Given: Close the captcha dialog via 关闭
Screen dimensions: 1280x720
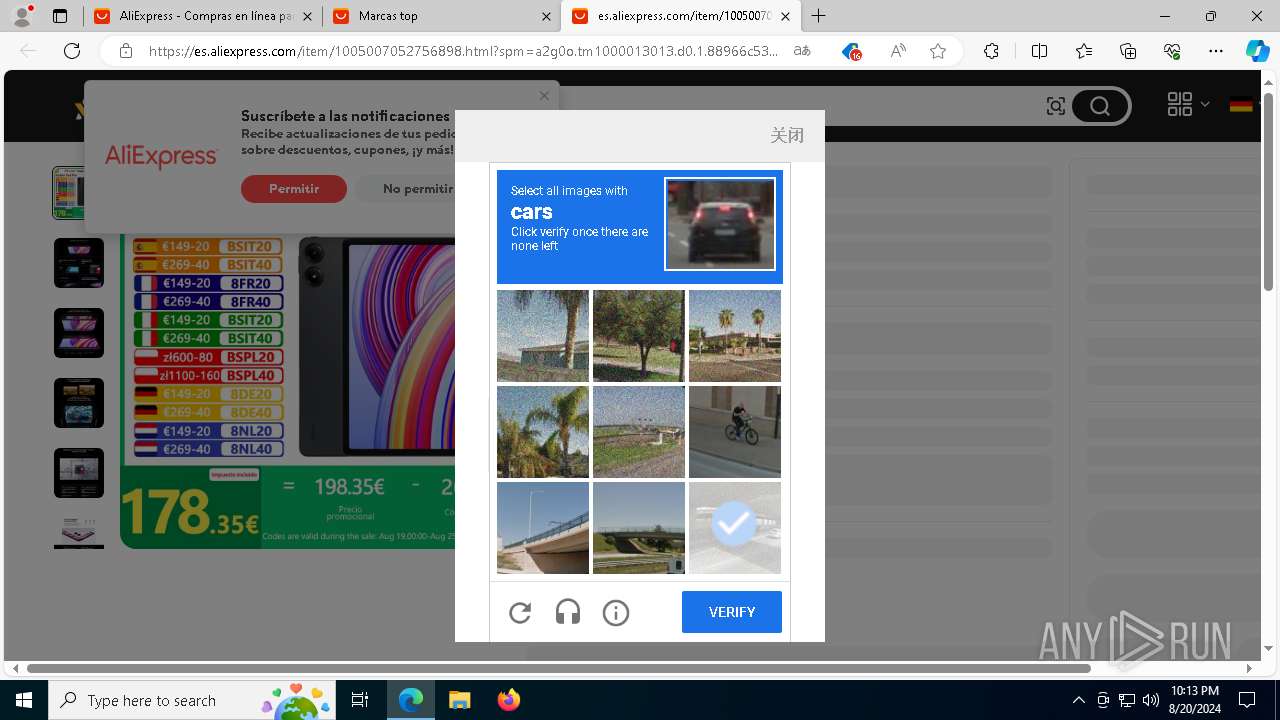Looking at the screenshot, I should coord(787,135).
